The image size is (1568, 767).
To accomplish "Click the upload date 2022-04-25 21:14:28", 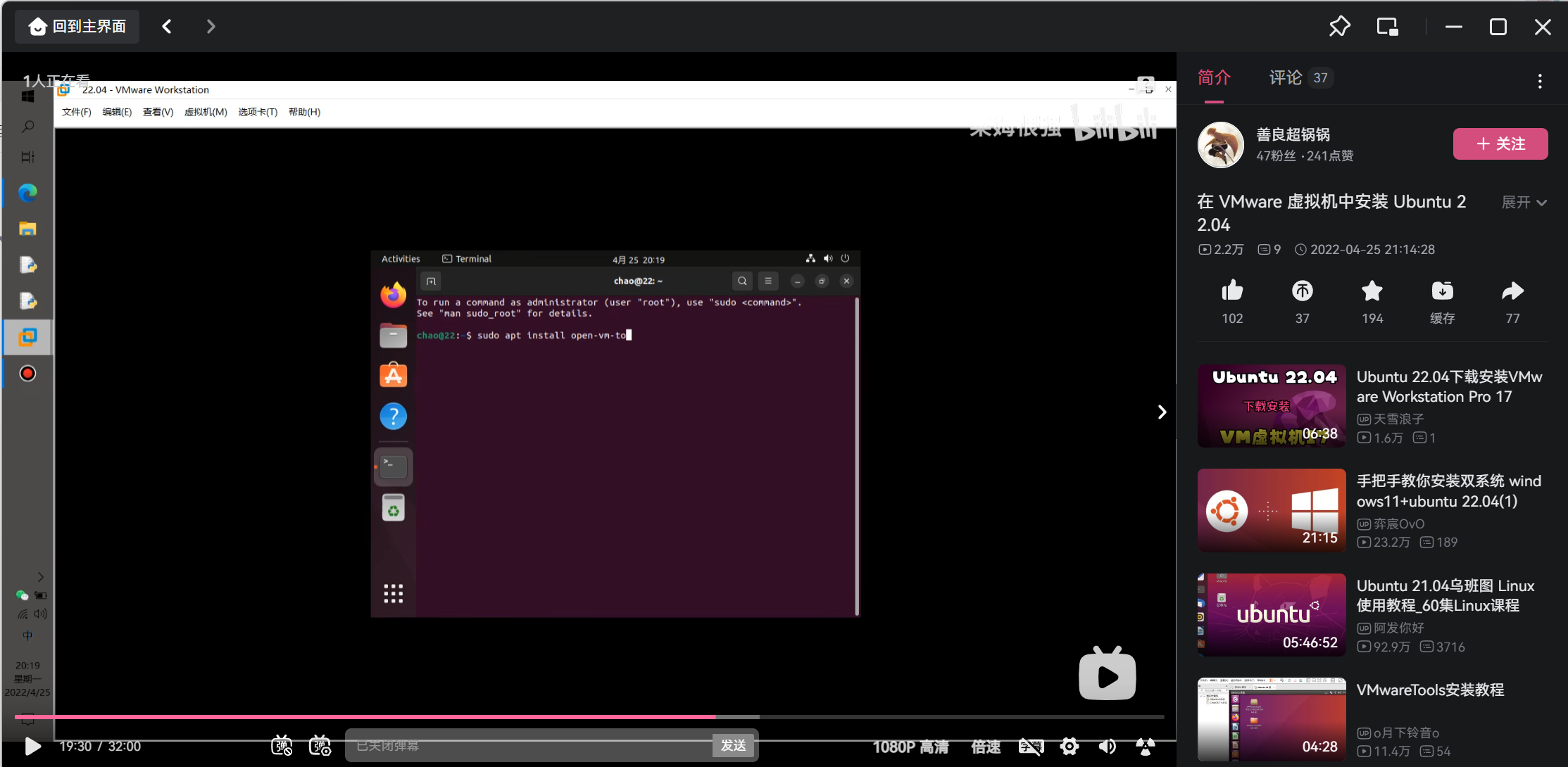I will [x=1372, y=250].
